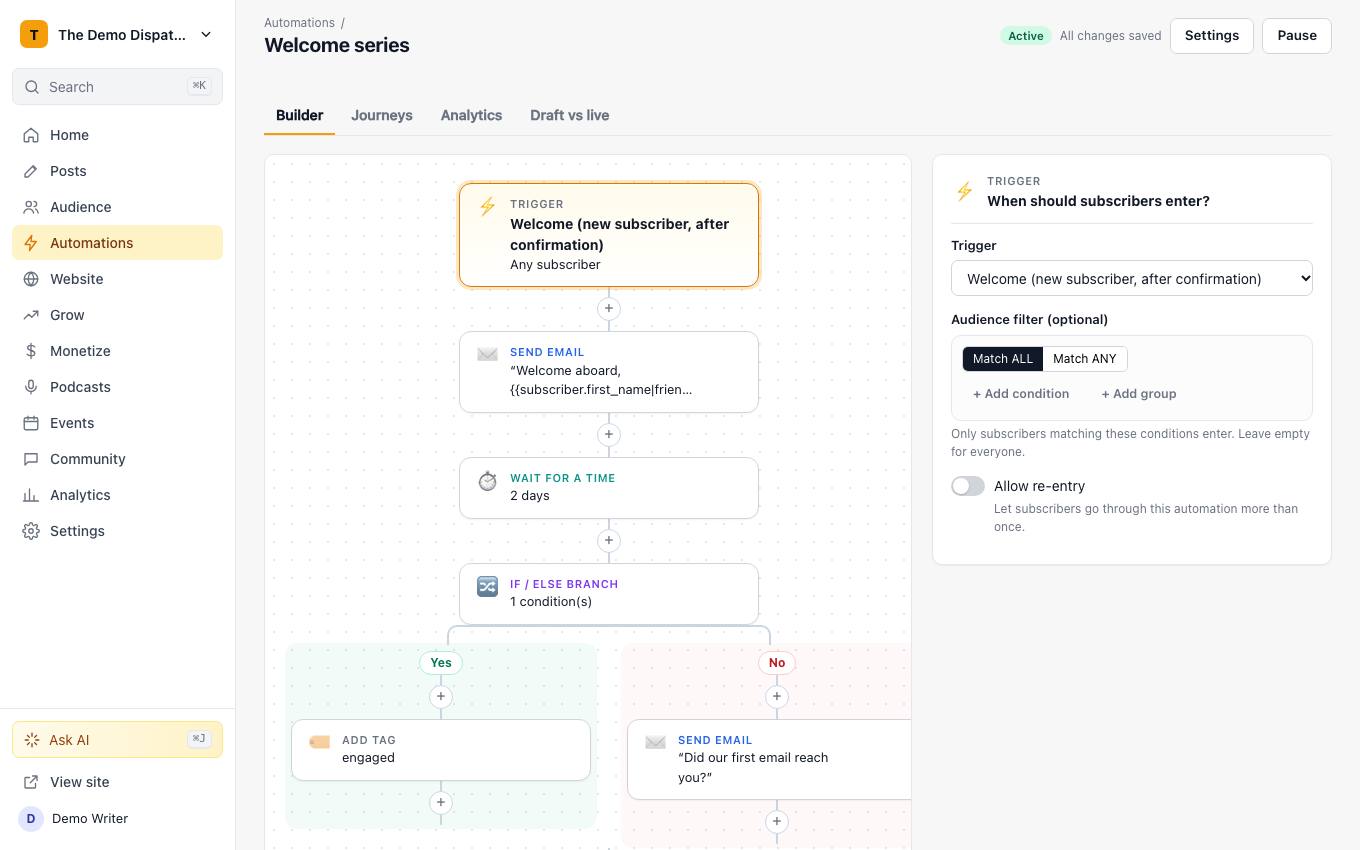Switch to the Builder tab

(x=300, y=115)
